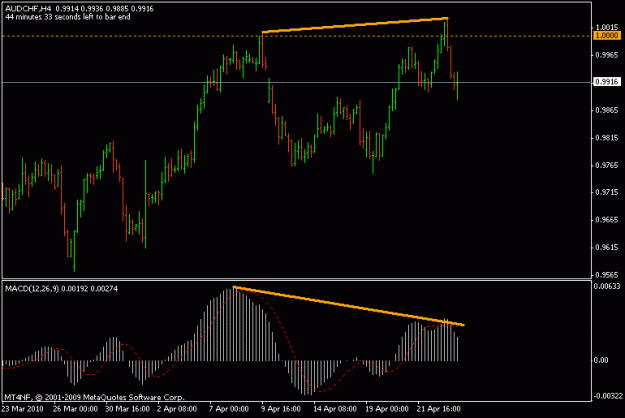Click the 1.0015 price scale value
This screenshot has height=418, width=625.
click(607, 27)
